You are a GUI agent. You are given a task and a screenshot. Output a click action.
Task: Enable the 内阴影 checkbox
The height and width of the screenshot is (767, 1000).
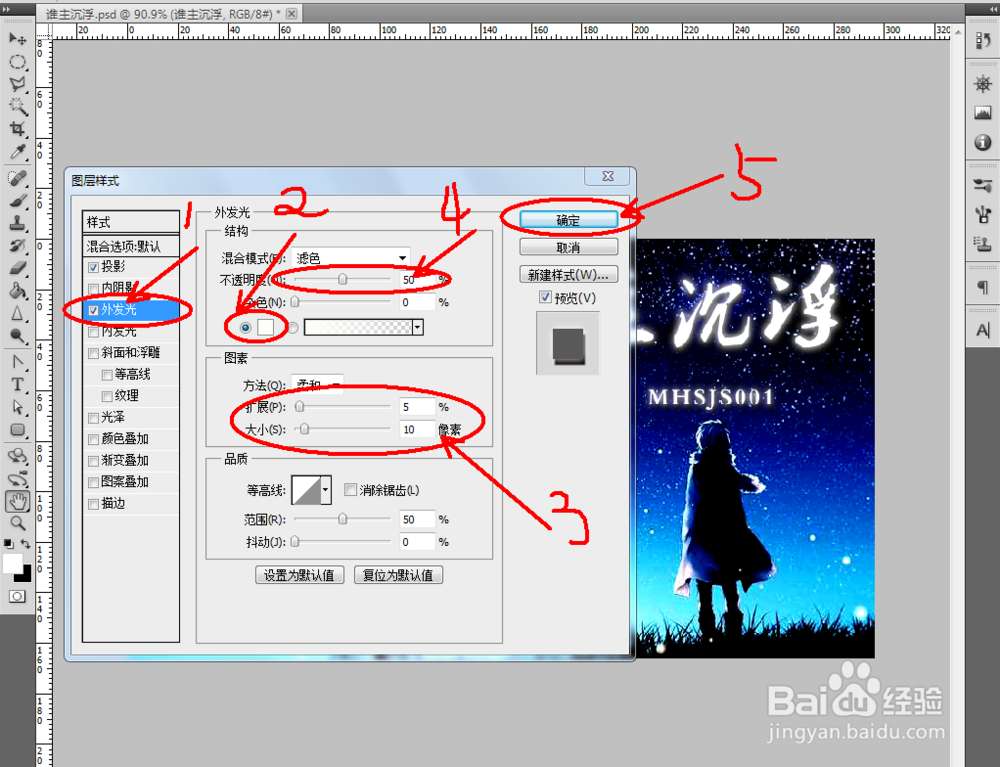point(93,288)
